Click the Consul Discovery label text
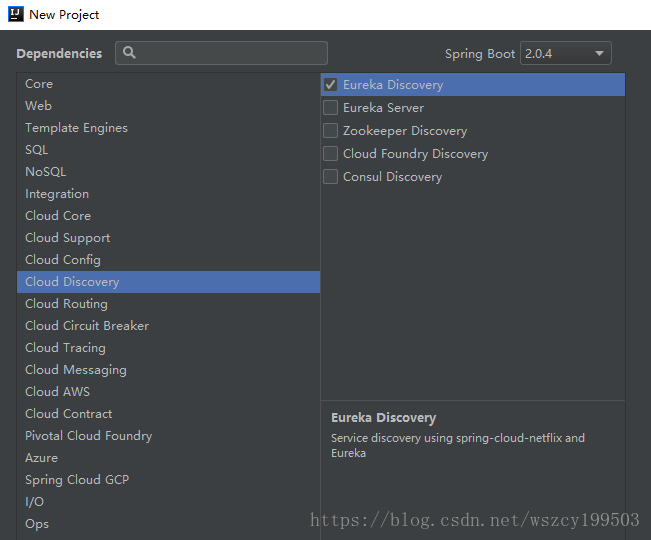 click(x=392, y=177)
